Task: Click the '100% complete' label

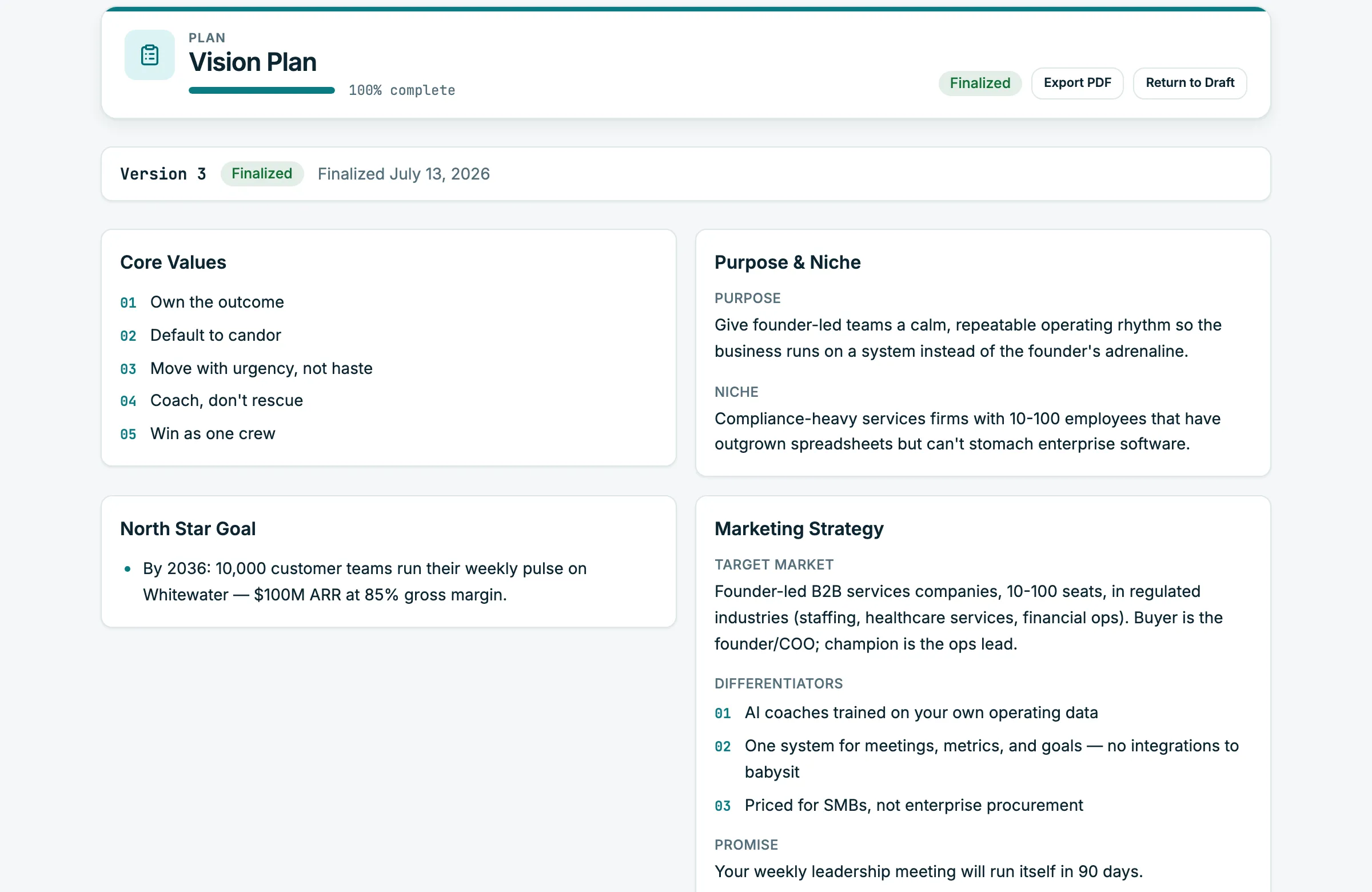Action: (x=402, y=90)
